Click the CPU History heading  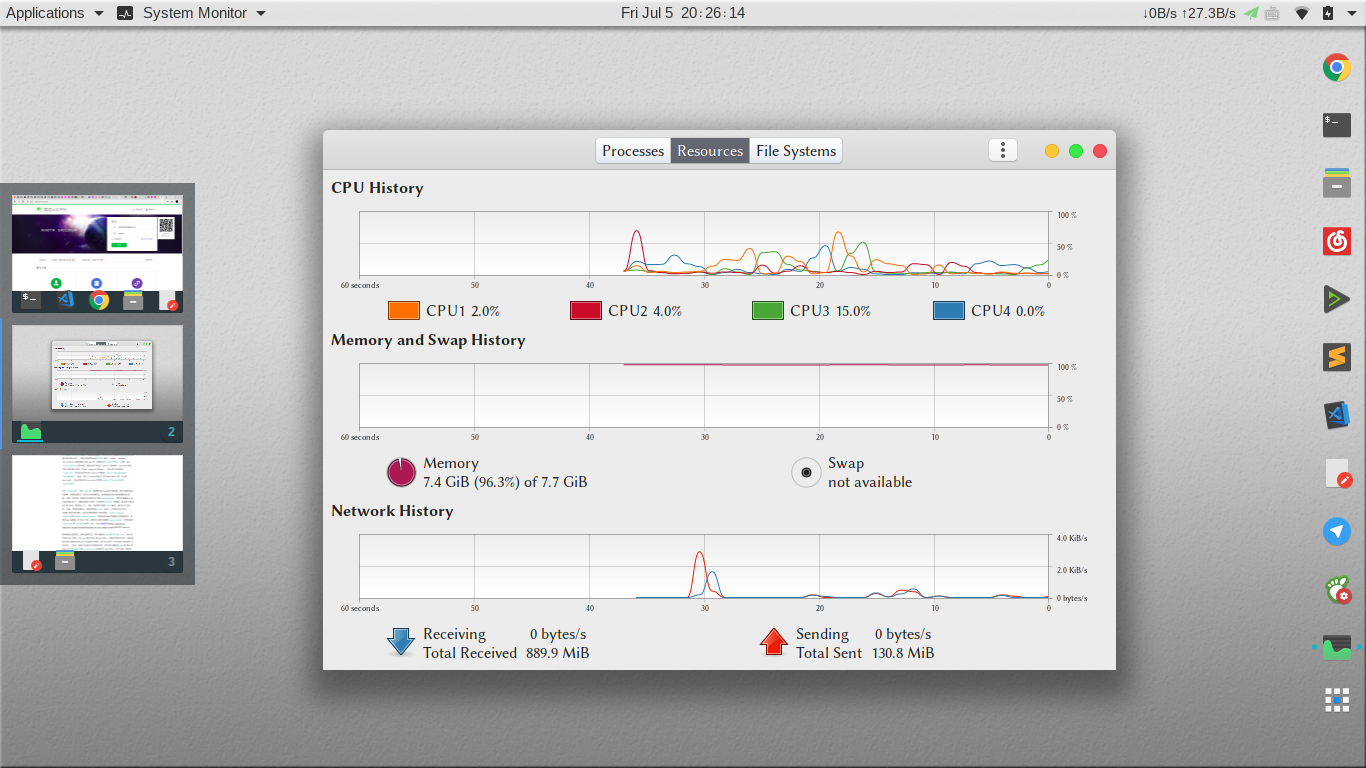pyautogui.click(x=377, y=188)
